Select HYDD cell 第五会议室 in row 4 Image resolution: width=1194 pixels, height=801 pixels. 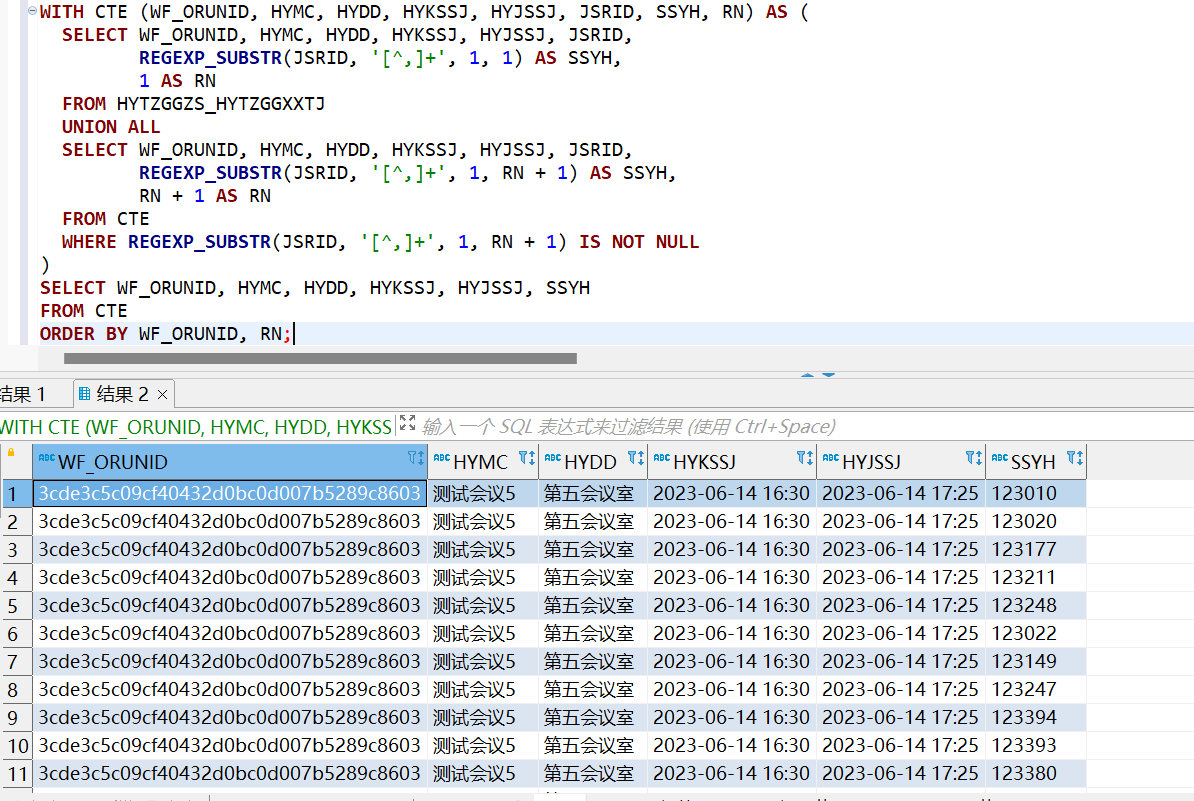pyautogui.click(x=592, y=577)
